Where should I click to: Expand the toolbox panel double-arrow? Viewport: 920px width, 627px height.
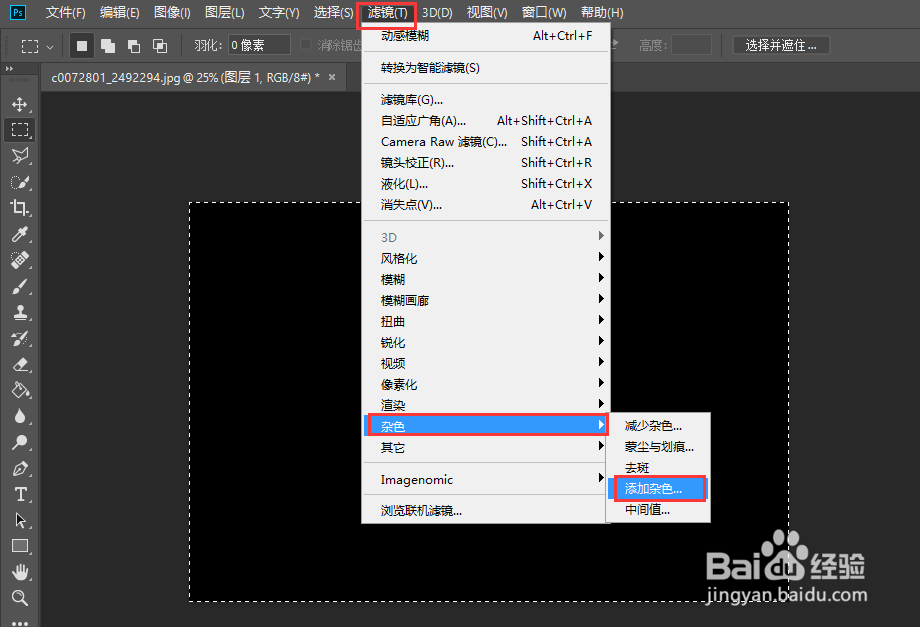[x=9, y=69]
